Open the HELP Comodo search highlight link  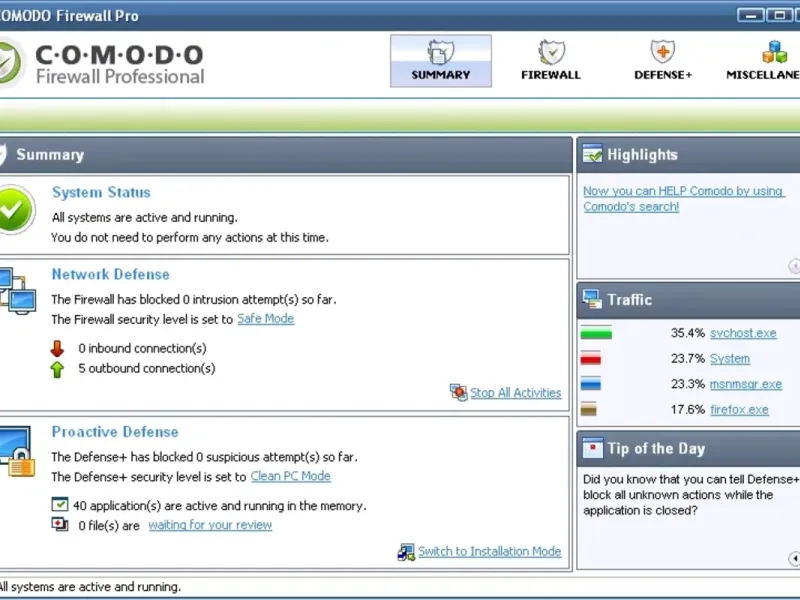[684, 198]
